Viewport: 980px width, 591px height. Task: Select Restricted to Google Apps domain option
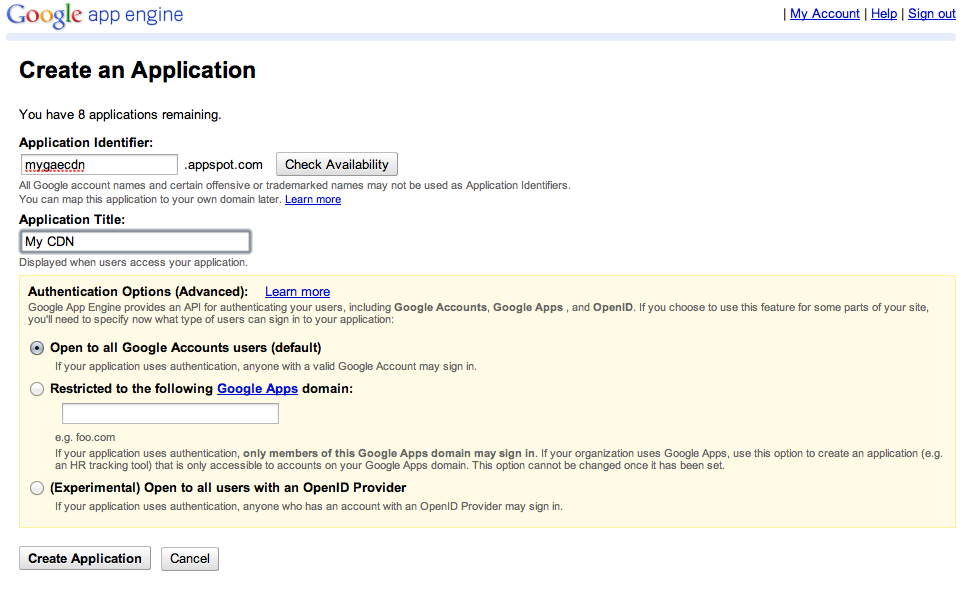(37, 389)
